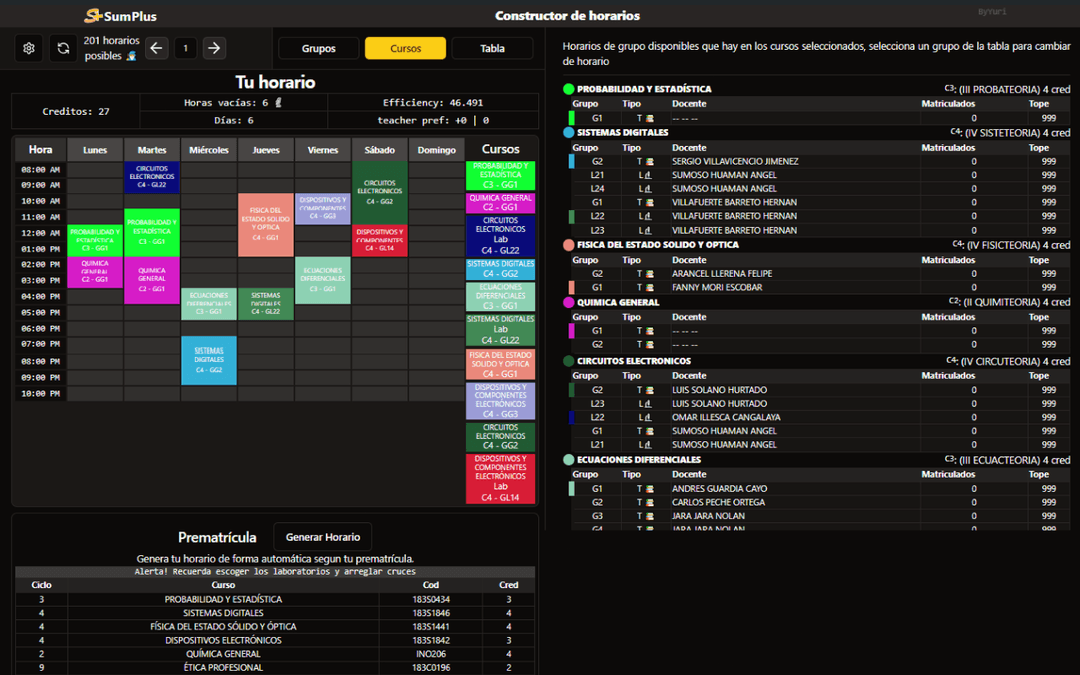Select the Cursos tab
1080x675 pixels.
(405, 48)
